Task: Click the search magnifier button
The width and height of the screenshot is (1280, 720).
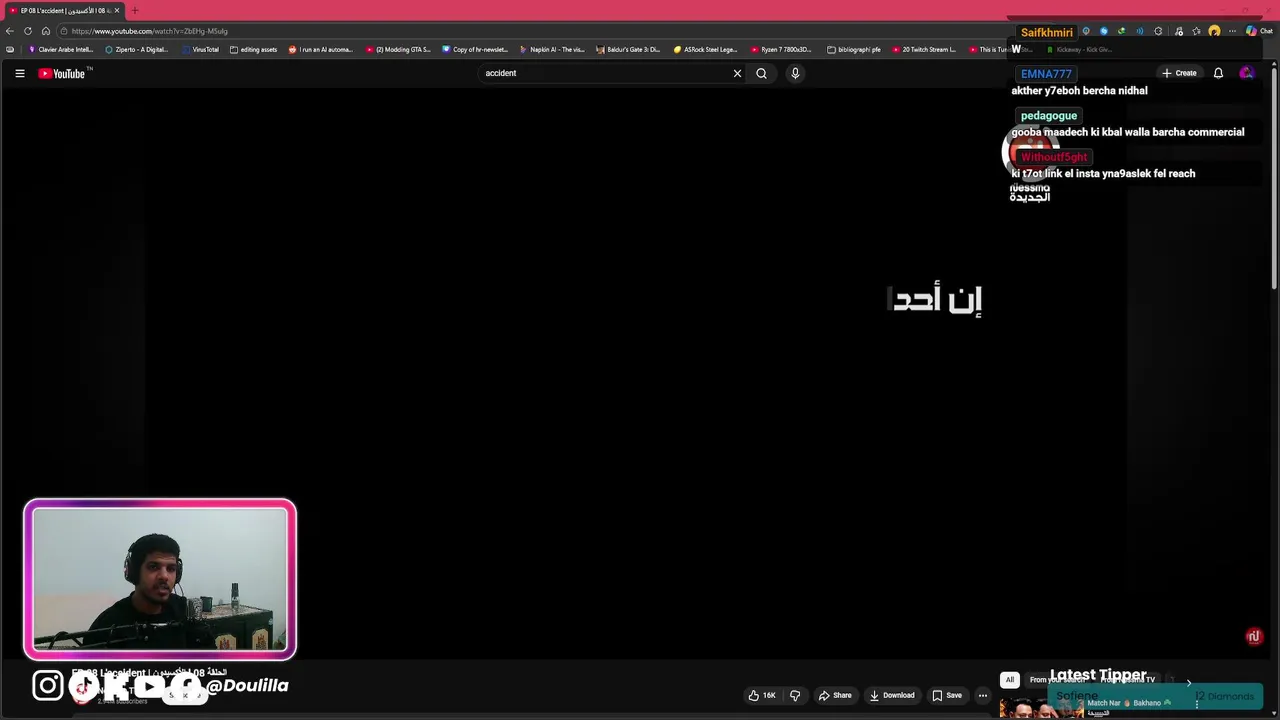Action: (761, 73)
